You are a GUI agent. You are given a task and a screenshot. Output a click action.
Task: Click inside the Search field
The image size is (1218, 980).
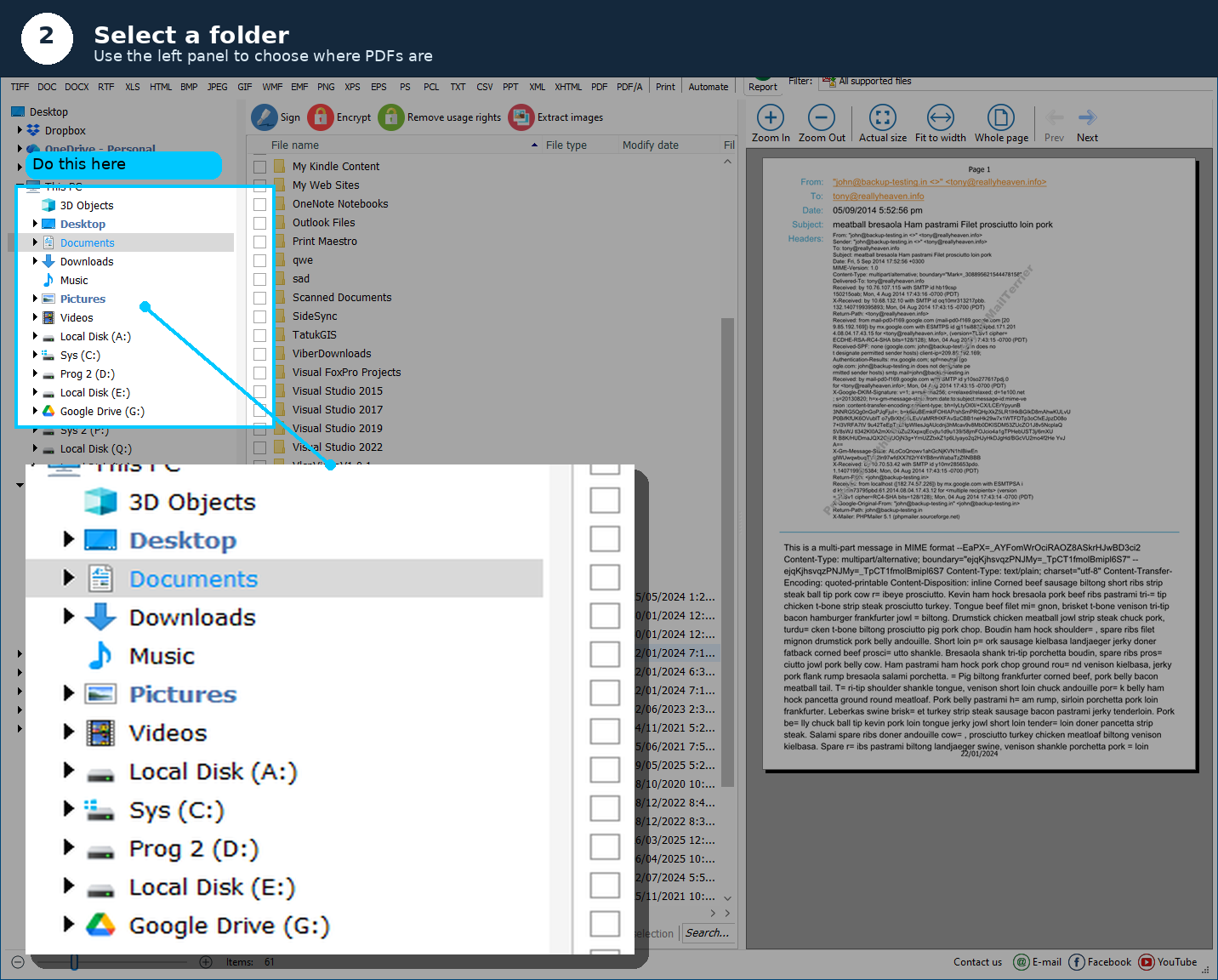(709, 932)
